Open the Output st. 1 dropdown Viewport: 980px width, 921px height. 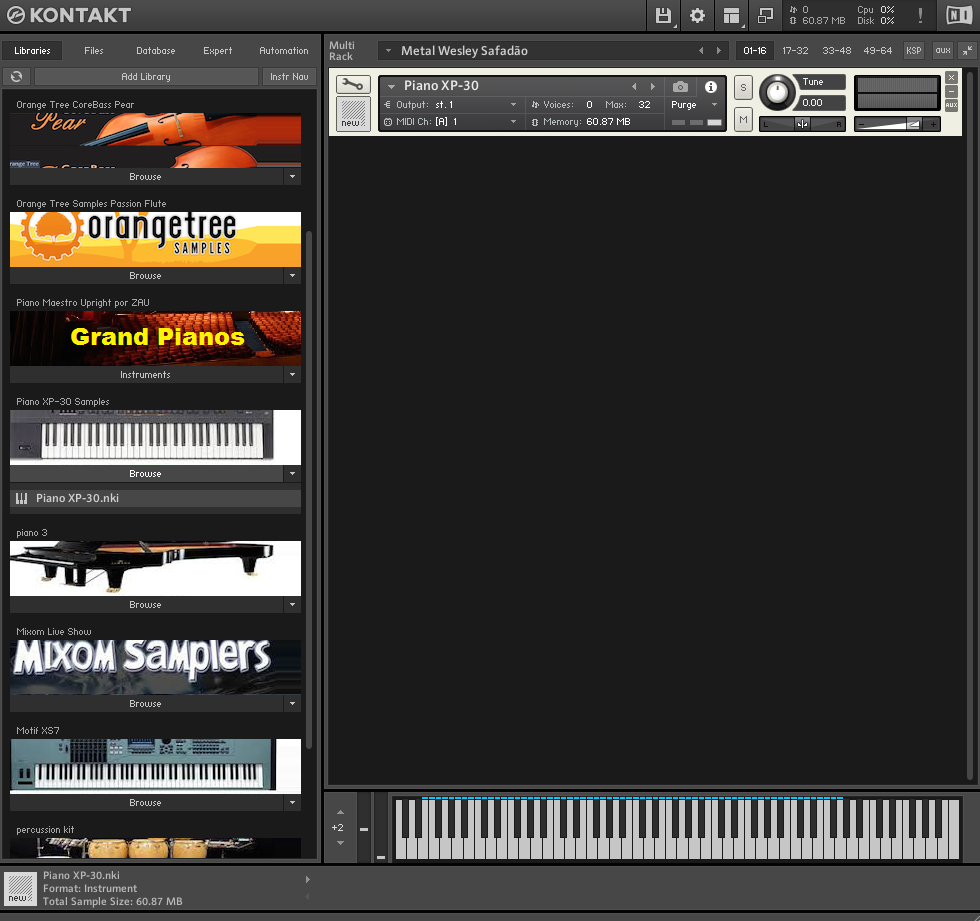513,105
